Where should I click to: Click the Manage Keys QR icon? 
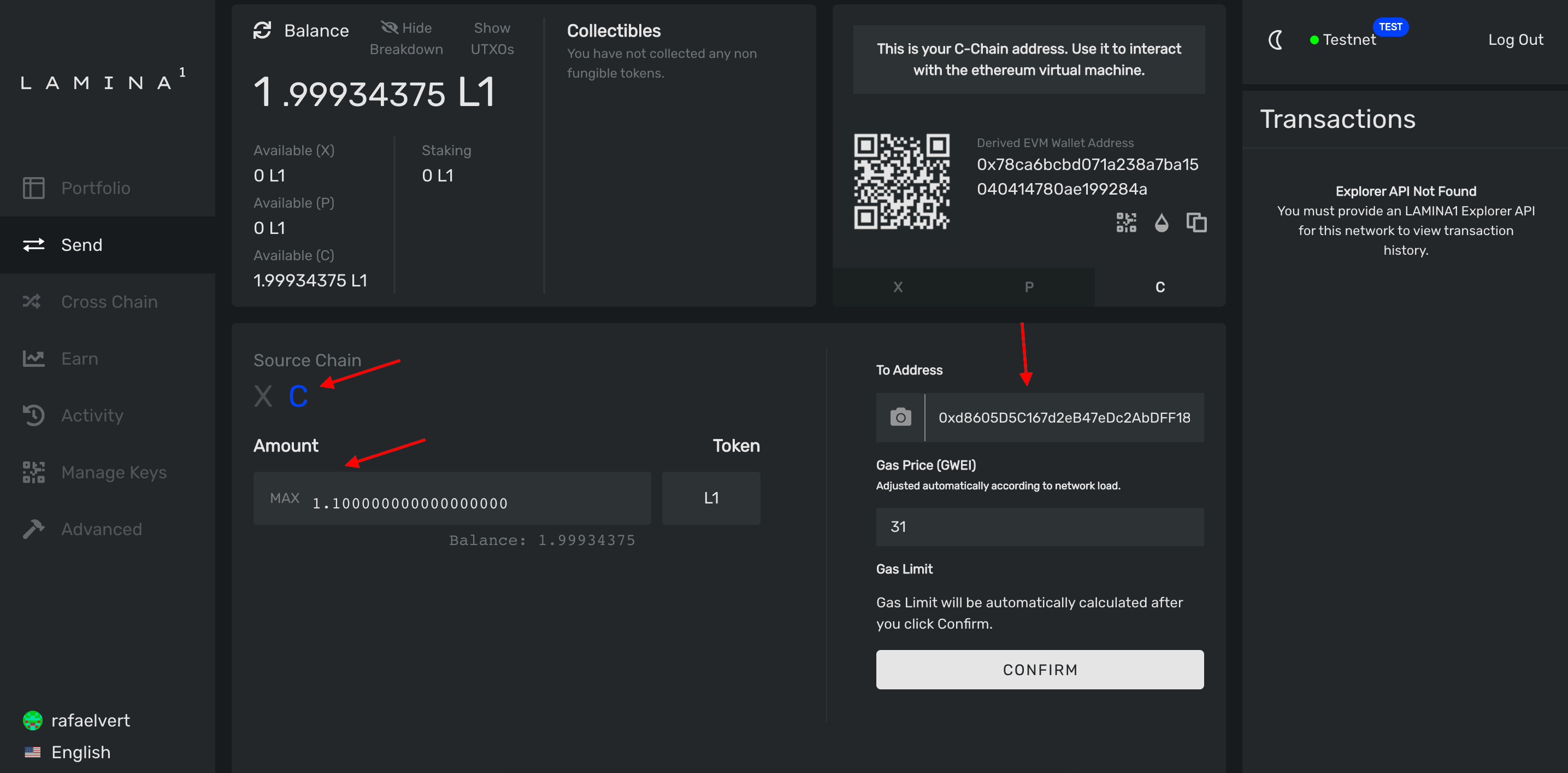pyautogui.click(x=33, y=472)
